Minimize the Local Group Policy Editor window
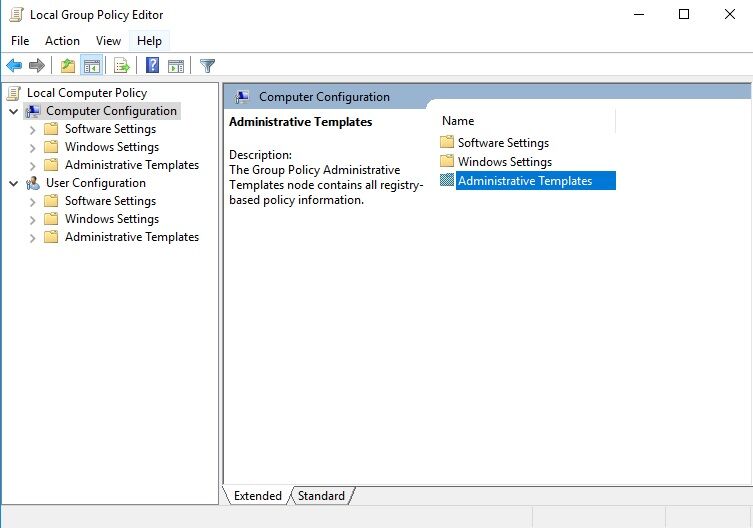 [639, 14]
